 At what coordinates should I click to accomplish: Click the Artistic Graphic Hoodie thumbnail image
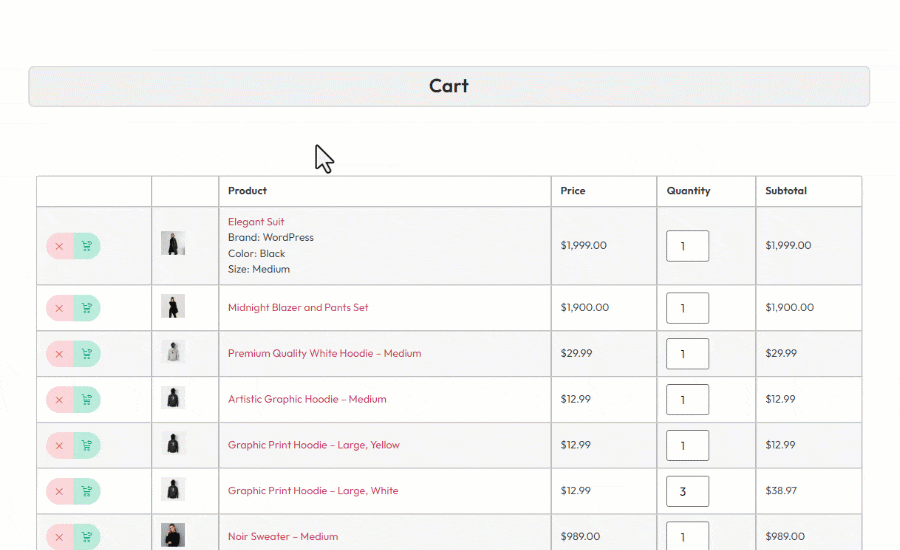(x=173, y=398)
